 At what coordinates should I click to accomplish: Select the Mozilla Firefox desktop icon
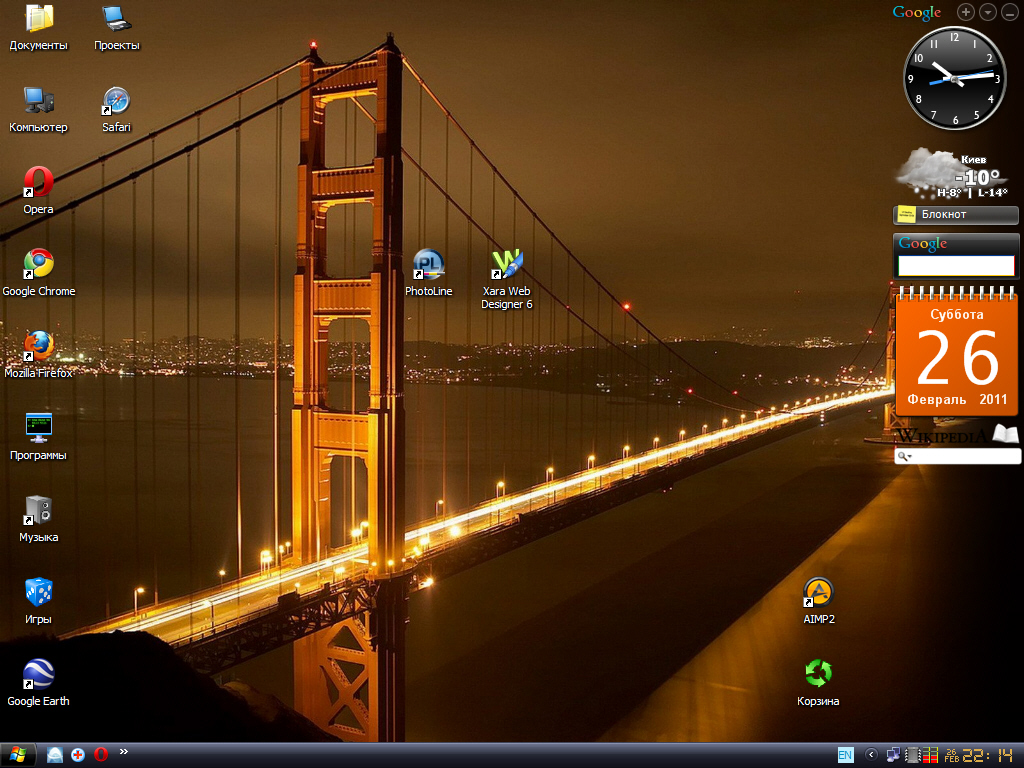click(38, 347)
